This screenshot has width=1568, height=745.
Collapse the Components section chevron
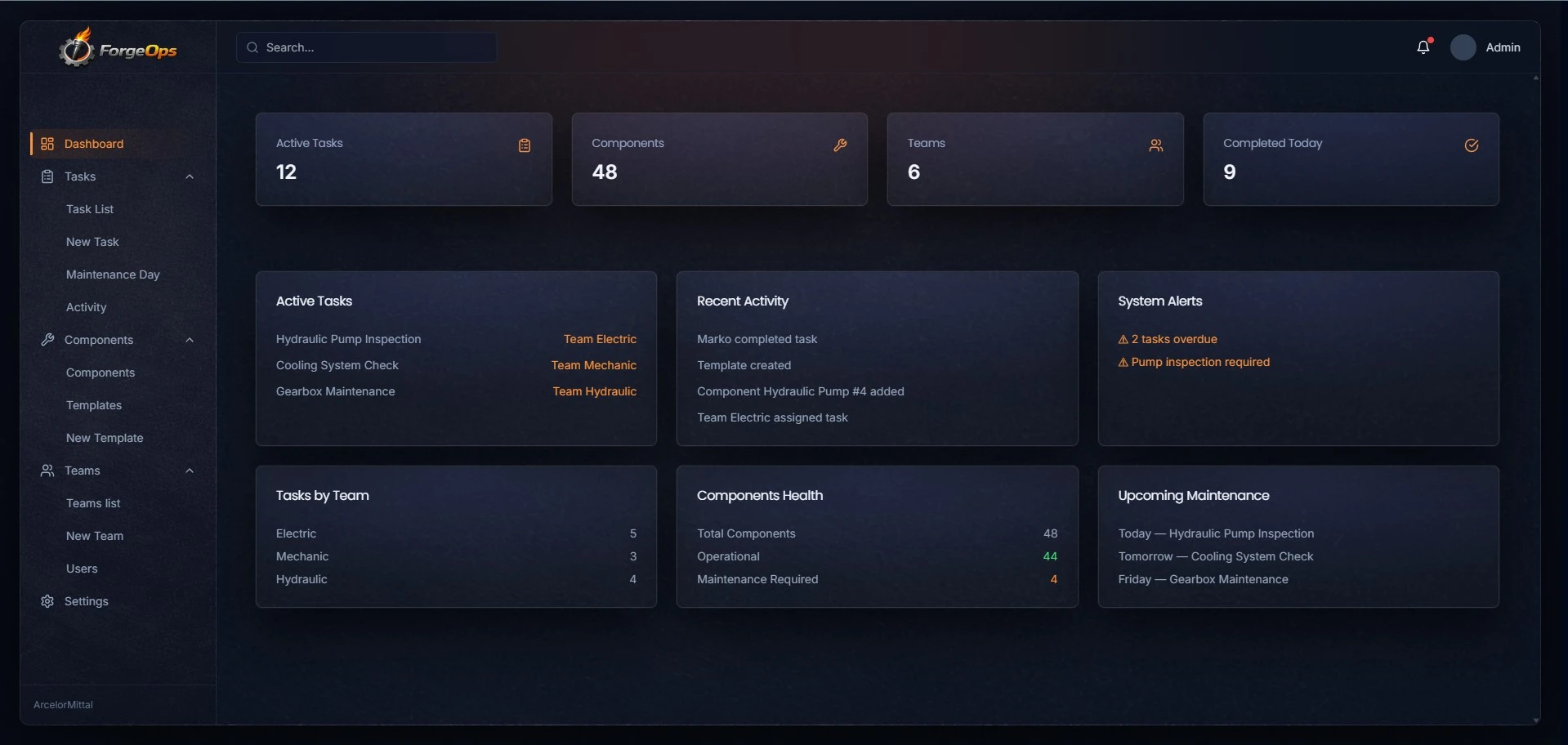coord(190,340)
